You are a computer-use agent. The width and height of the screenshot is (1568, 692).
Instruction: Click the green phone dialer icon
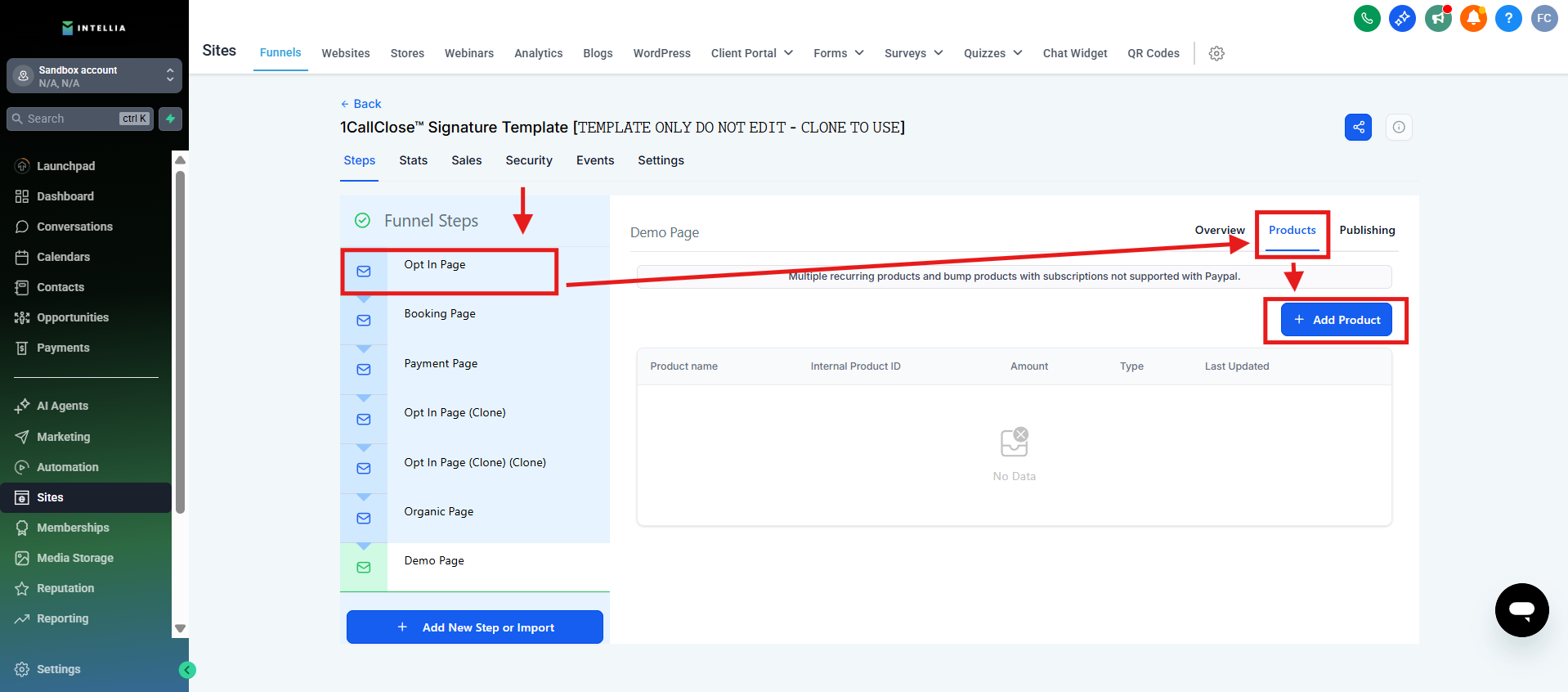click(1367, 18)
